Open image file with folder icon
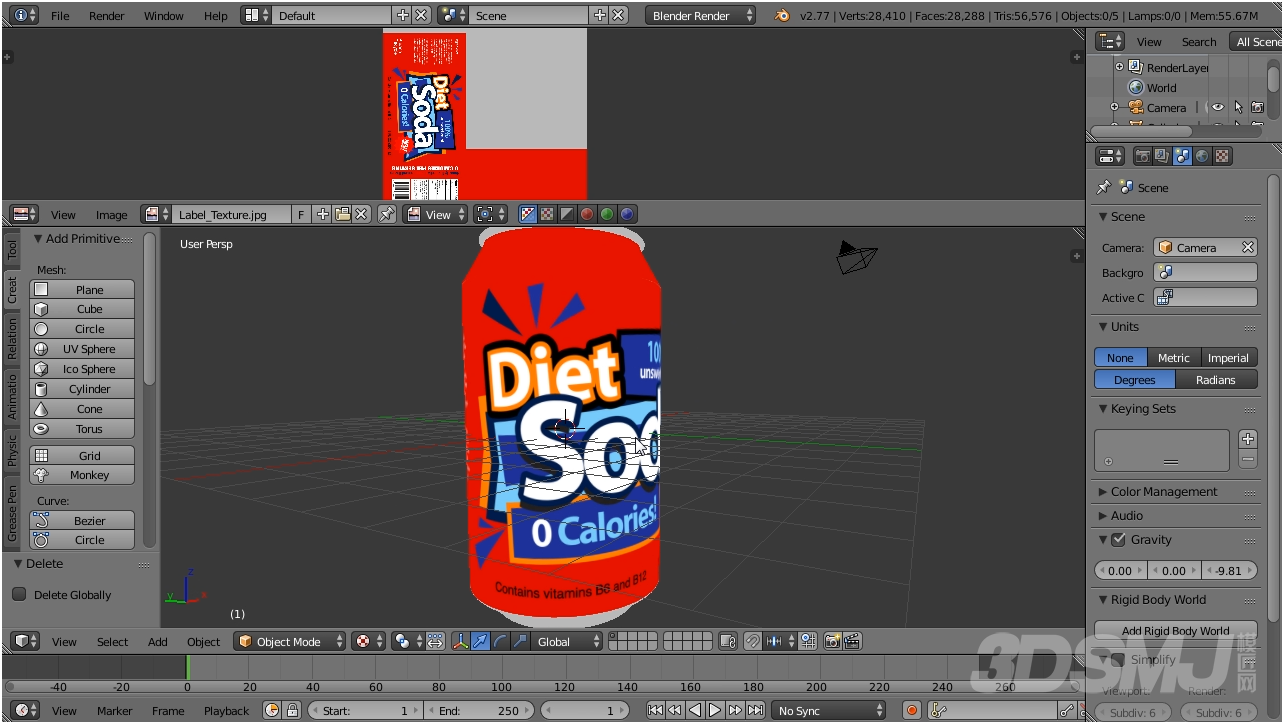The height and width of the screenshot is (724, 1284). (342, 214)
